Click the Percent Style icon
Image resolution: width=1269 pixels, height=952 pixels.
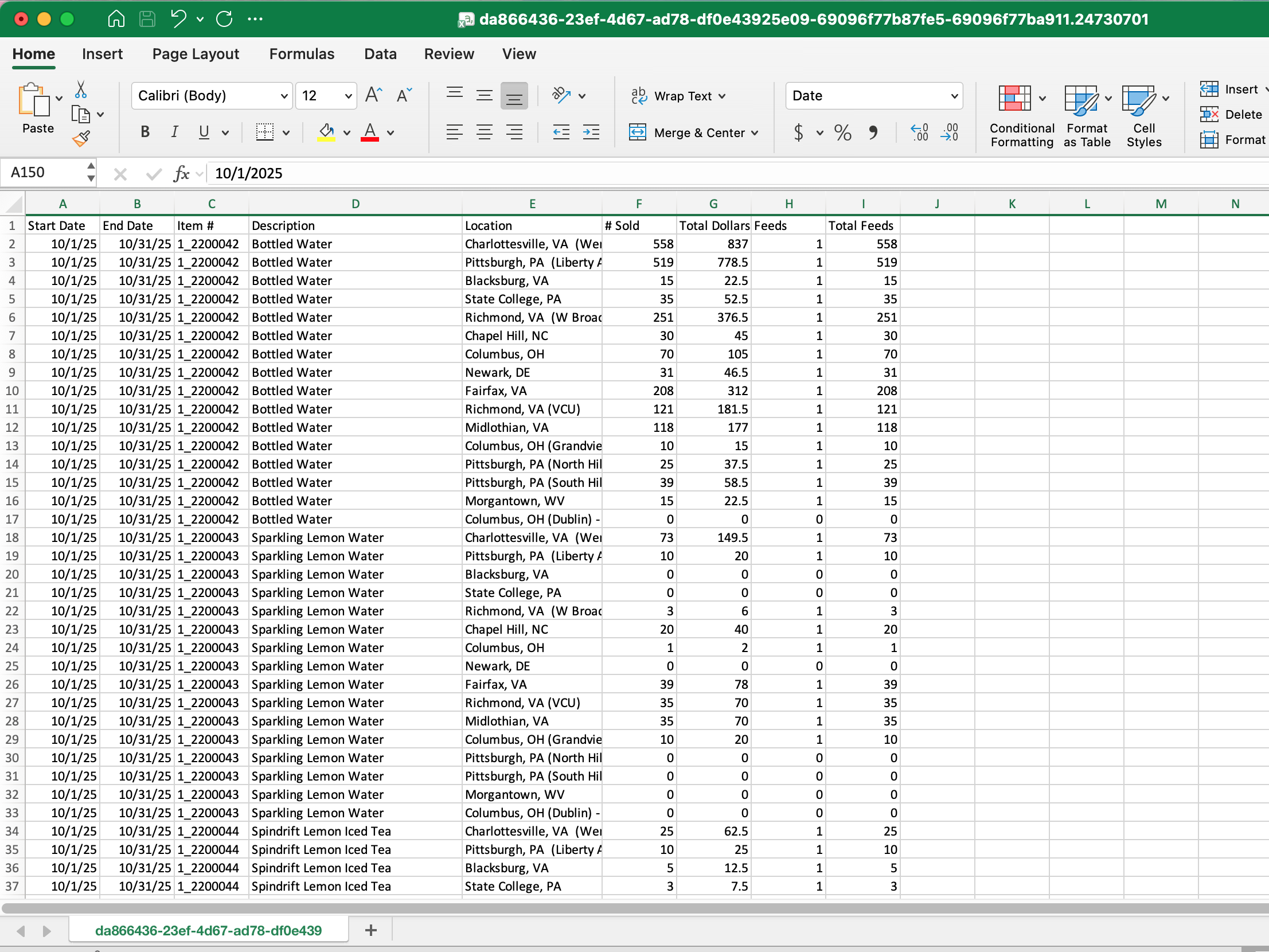[x=842, y=132]
